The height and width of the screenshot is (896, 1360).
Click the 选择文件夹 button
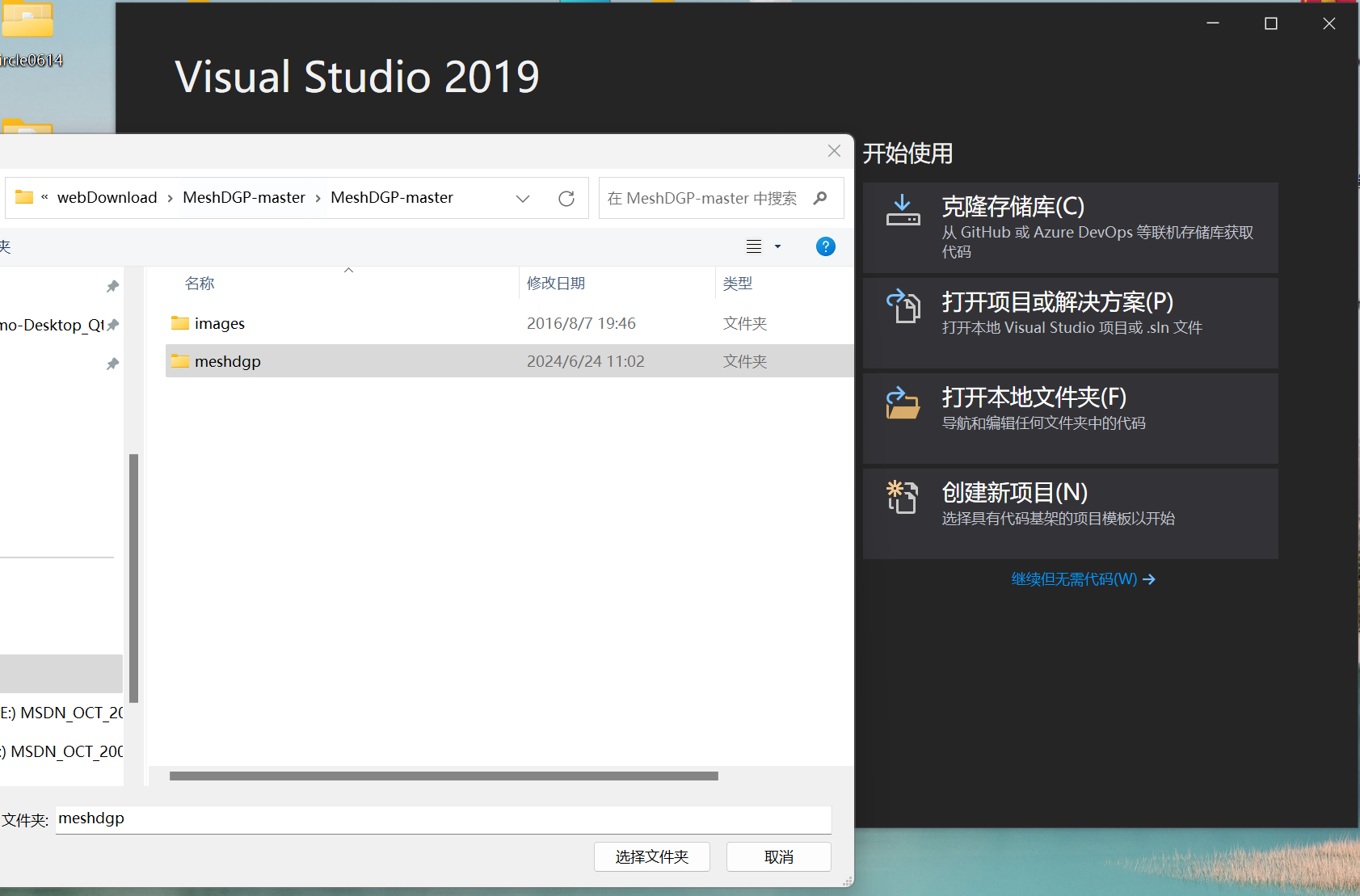(x=652, y=856)
